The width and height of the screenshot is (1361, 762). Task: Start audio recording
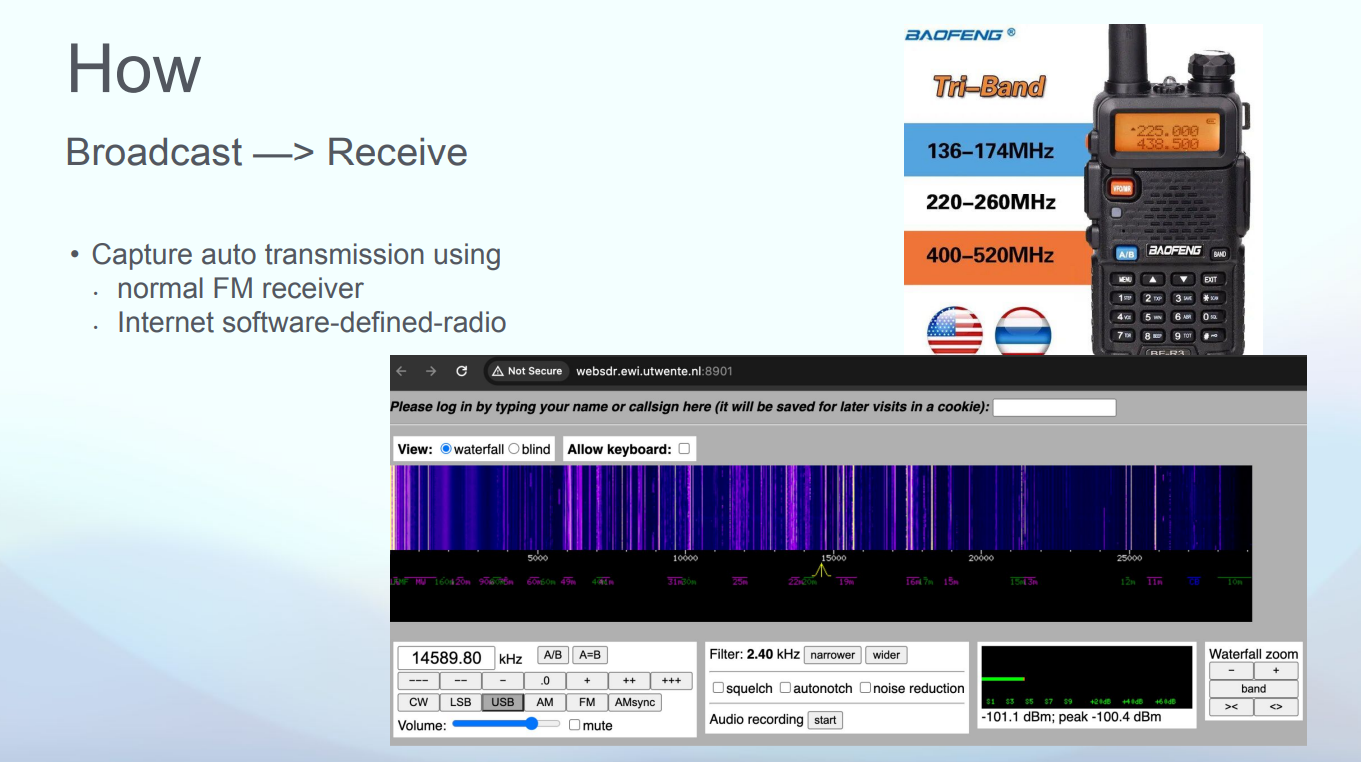pyautogui.click(x=825, y=719)
